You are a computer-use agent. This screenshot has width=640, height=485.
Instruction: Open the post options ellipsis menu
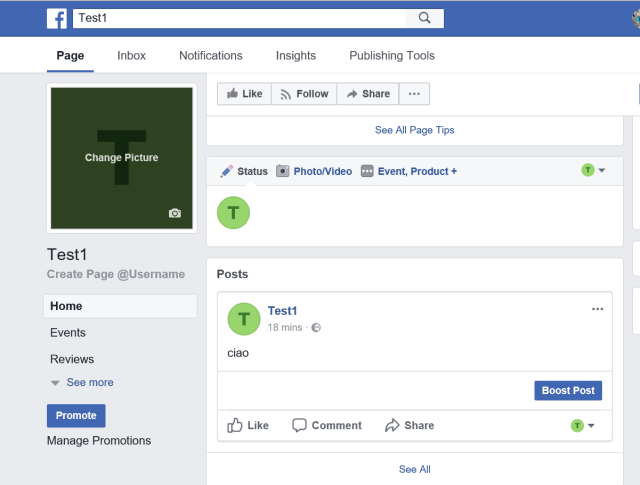(597, 309)
